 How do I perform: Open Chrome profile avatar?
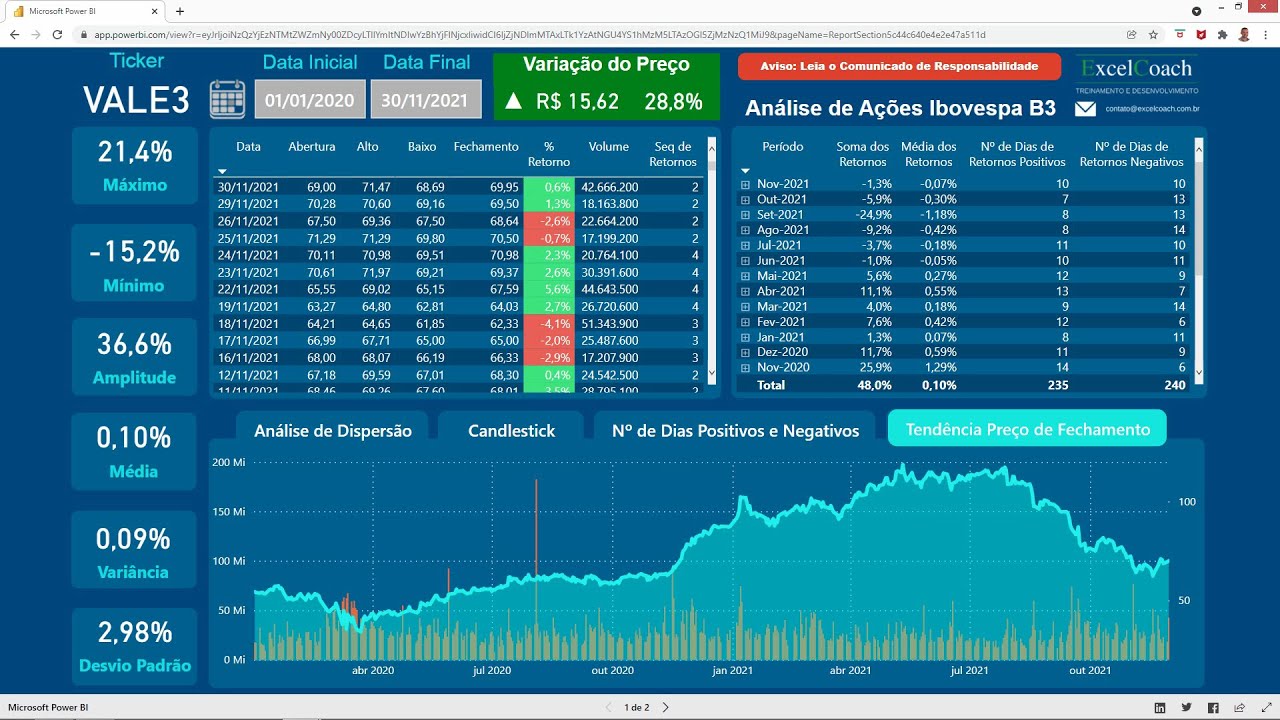[x=1244, y=34]
